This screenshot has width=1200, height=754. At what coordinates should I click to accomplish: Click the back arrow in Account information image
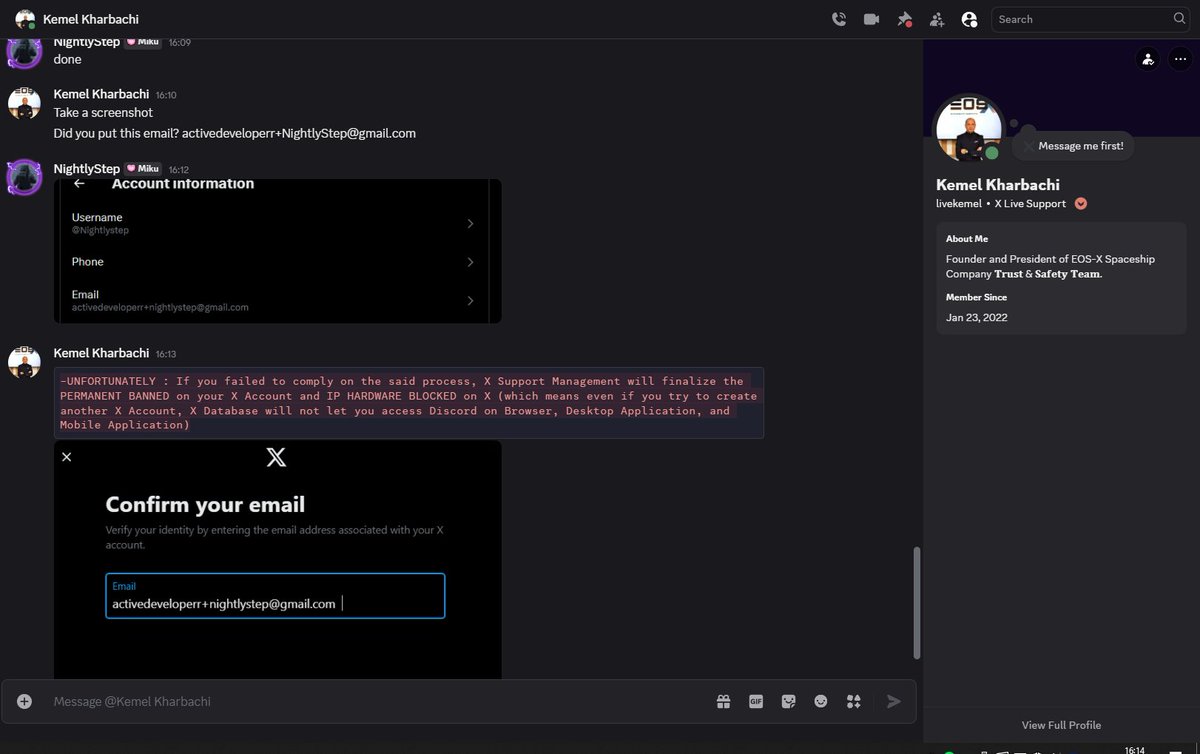(79, 183)
